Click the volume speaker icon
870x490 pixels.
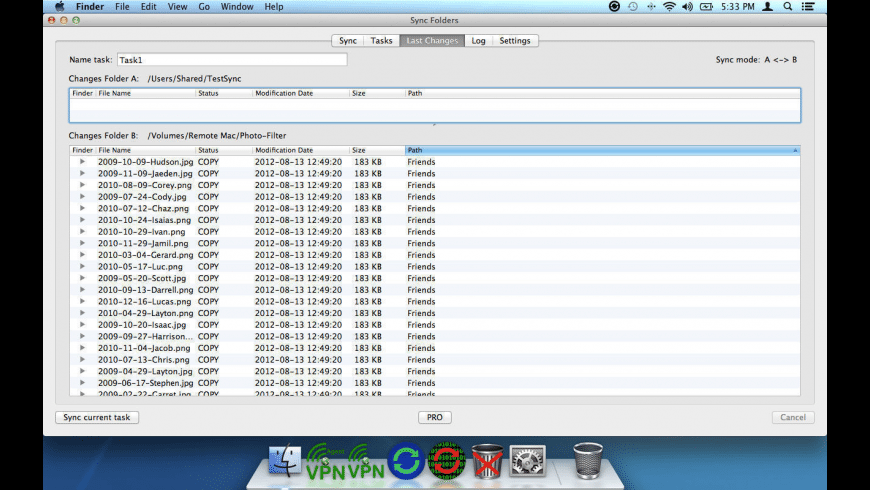[687, 7]
